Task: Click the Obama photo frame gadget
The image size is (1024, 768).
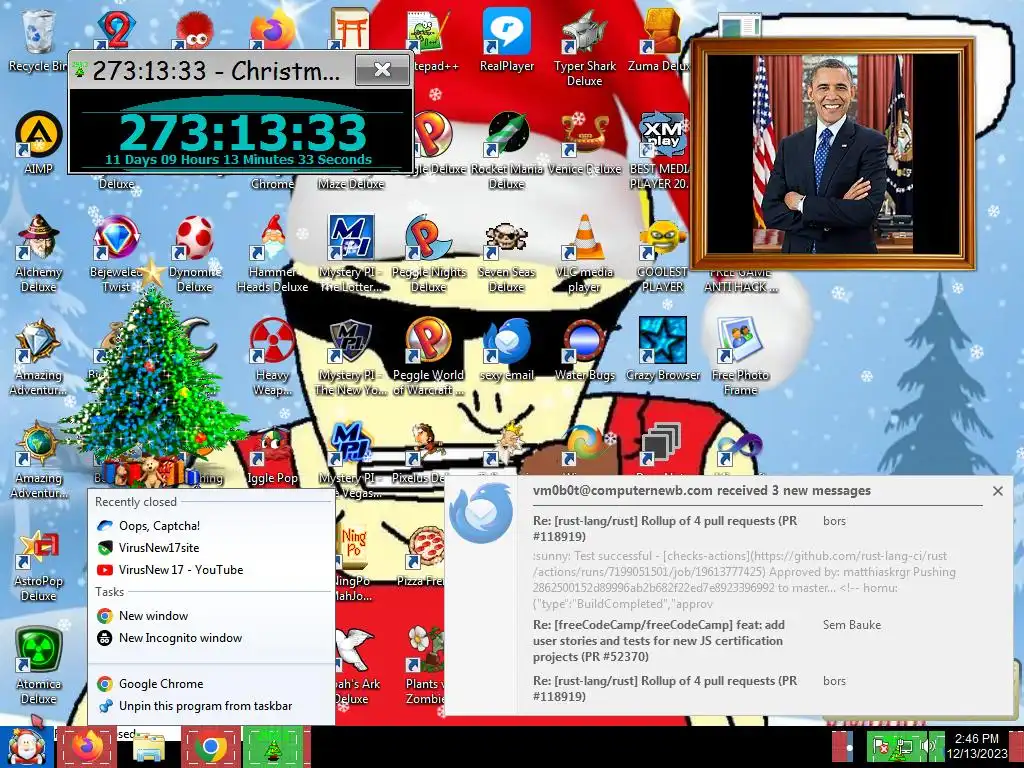Action: coord(832,154)
